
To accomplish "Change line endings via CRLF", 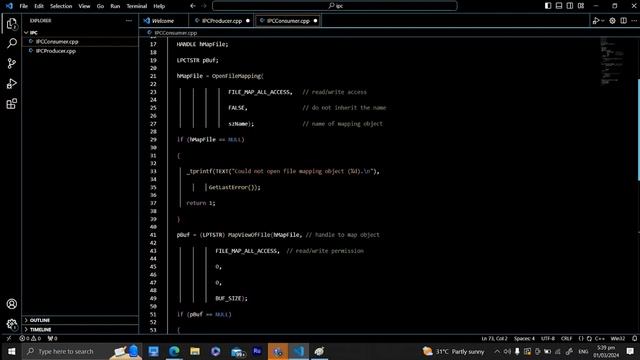I will pyautogui.click(x=567, y=338).
